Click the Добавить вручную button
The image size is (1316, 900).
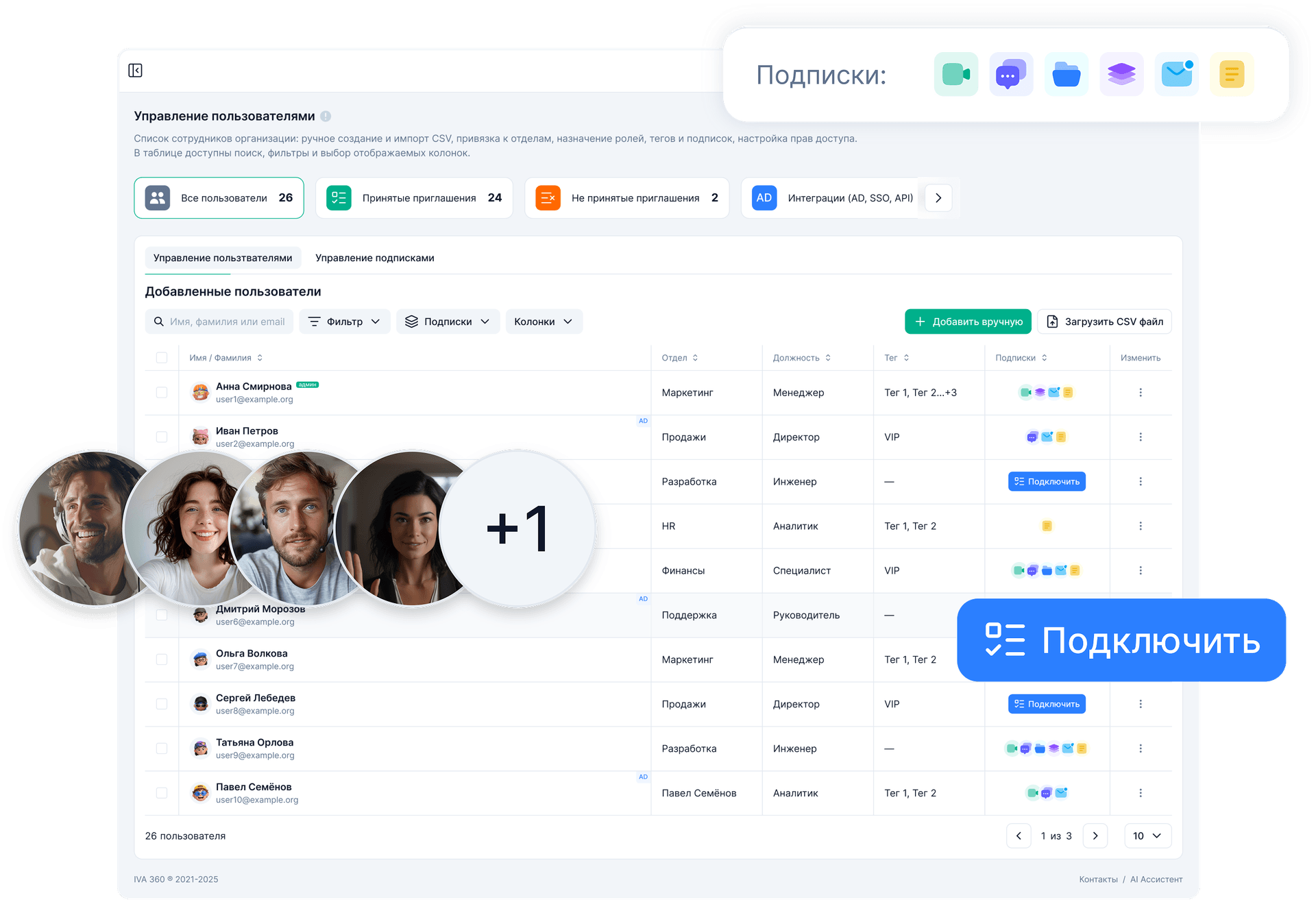click(x=968, y=321)
